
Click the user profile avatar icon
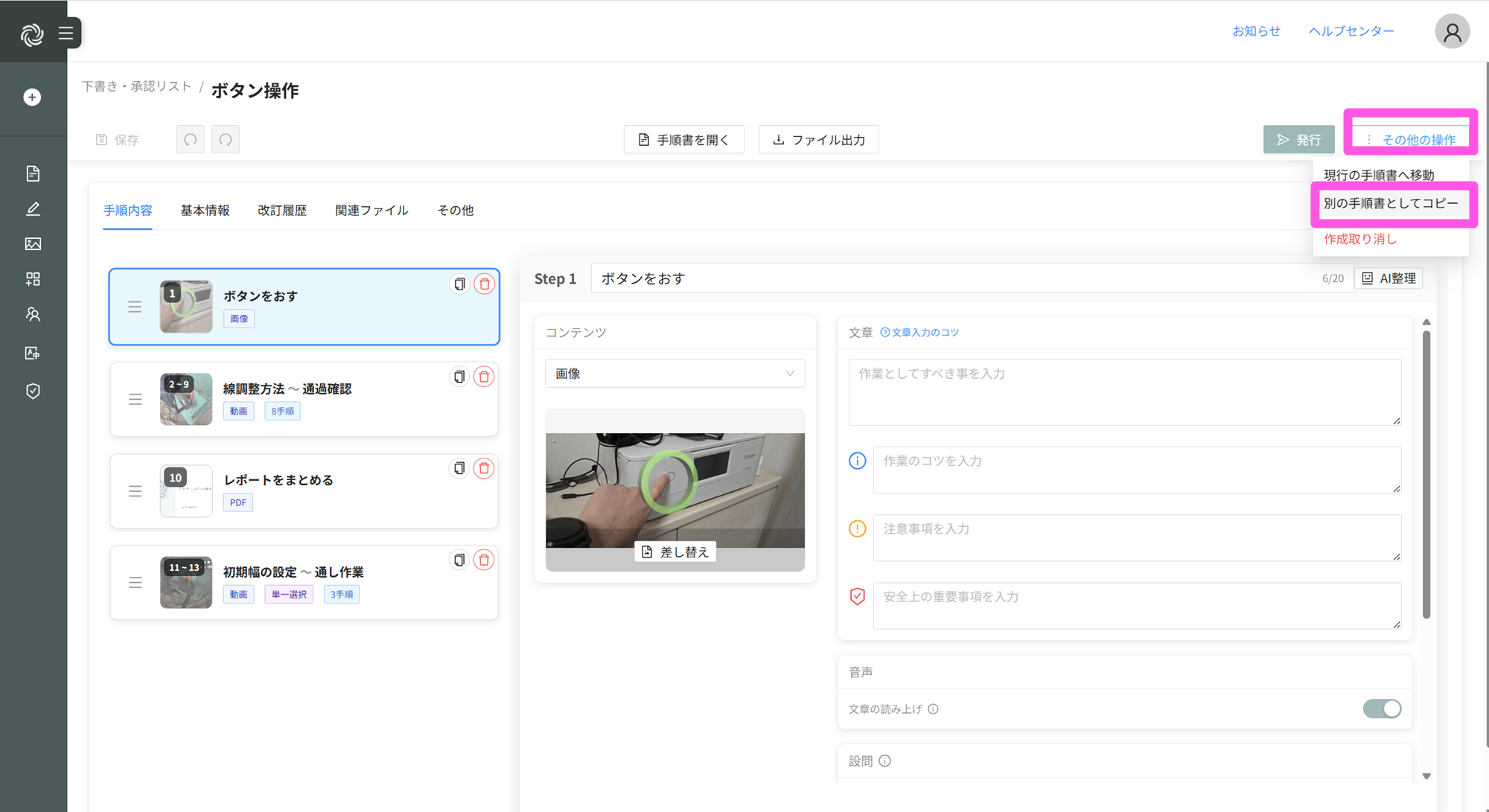pyautogui.click(x=1452, y=32)
